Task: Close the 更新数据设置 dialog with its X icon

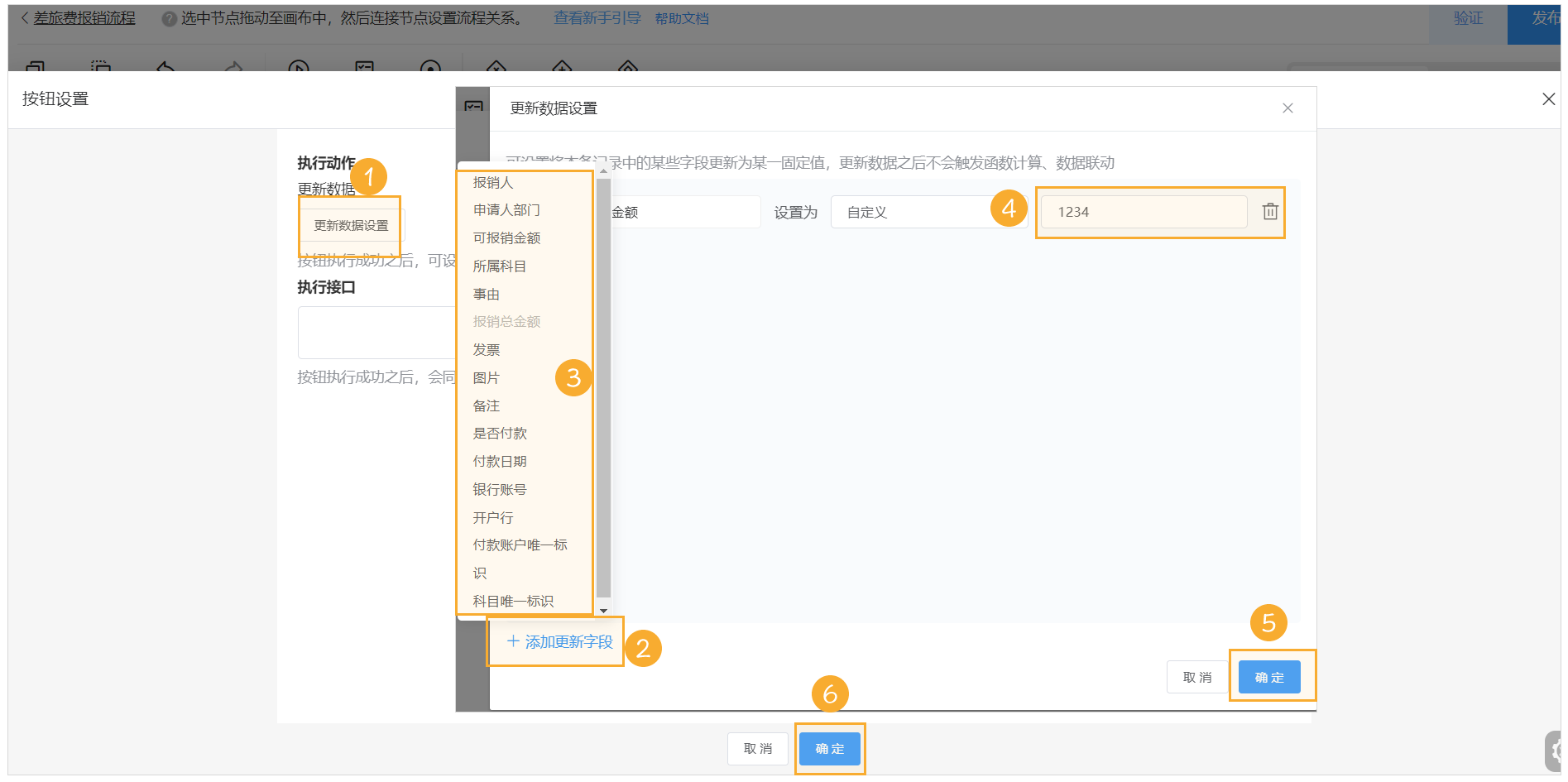Action: [x=1287, y=108]
